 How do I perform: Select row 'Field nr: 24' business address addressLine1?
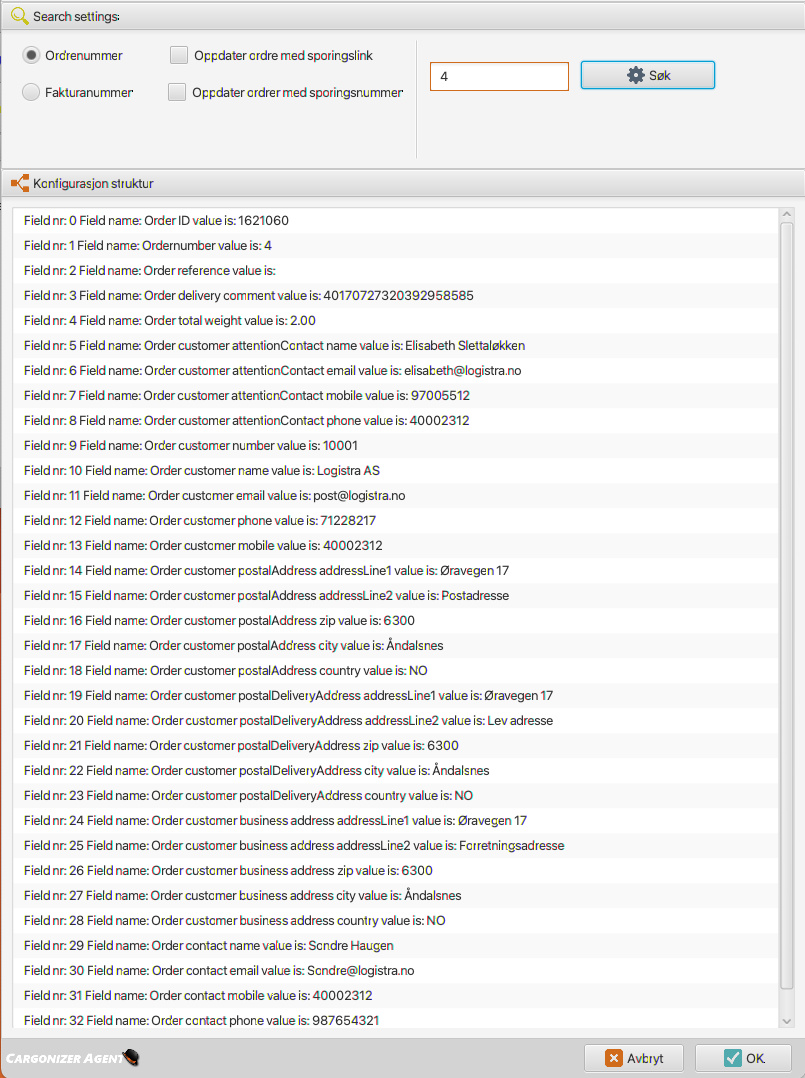click(395, 820)
